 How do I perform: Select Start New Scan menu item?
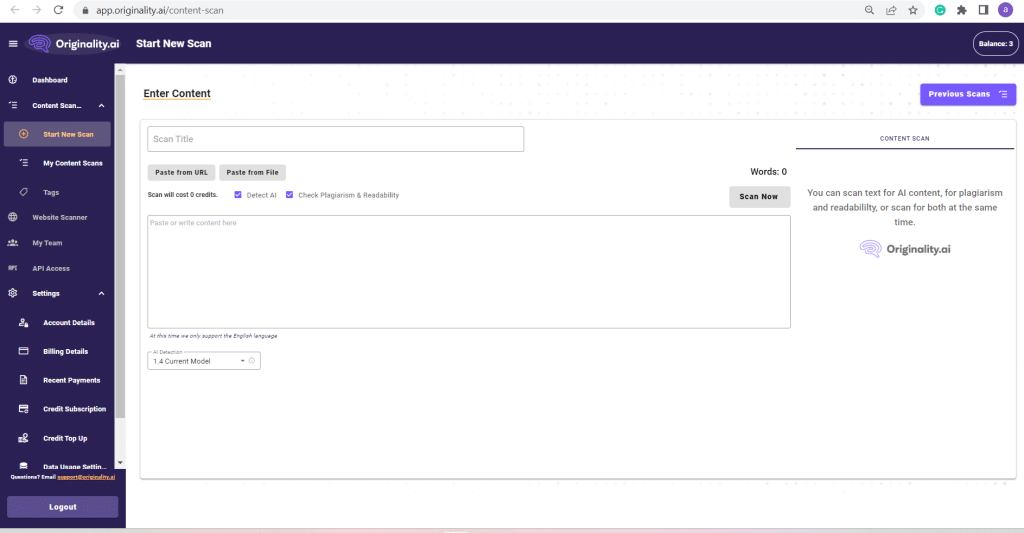coord(57,134)
